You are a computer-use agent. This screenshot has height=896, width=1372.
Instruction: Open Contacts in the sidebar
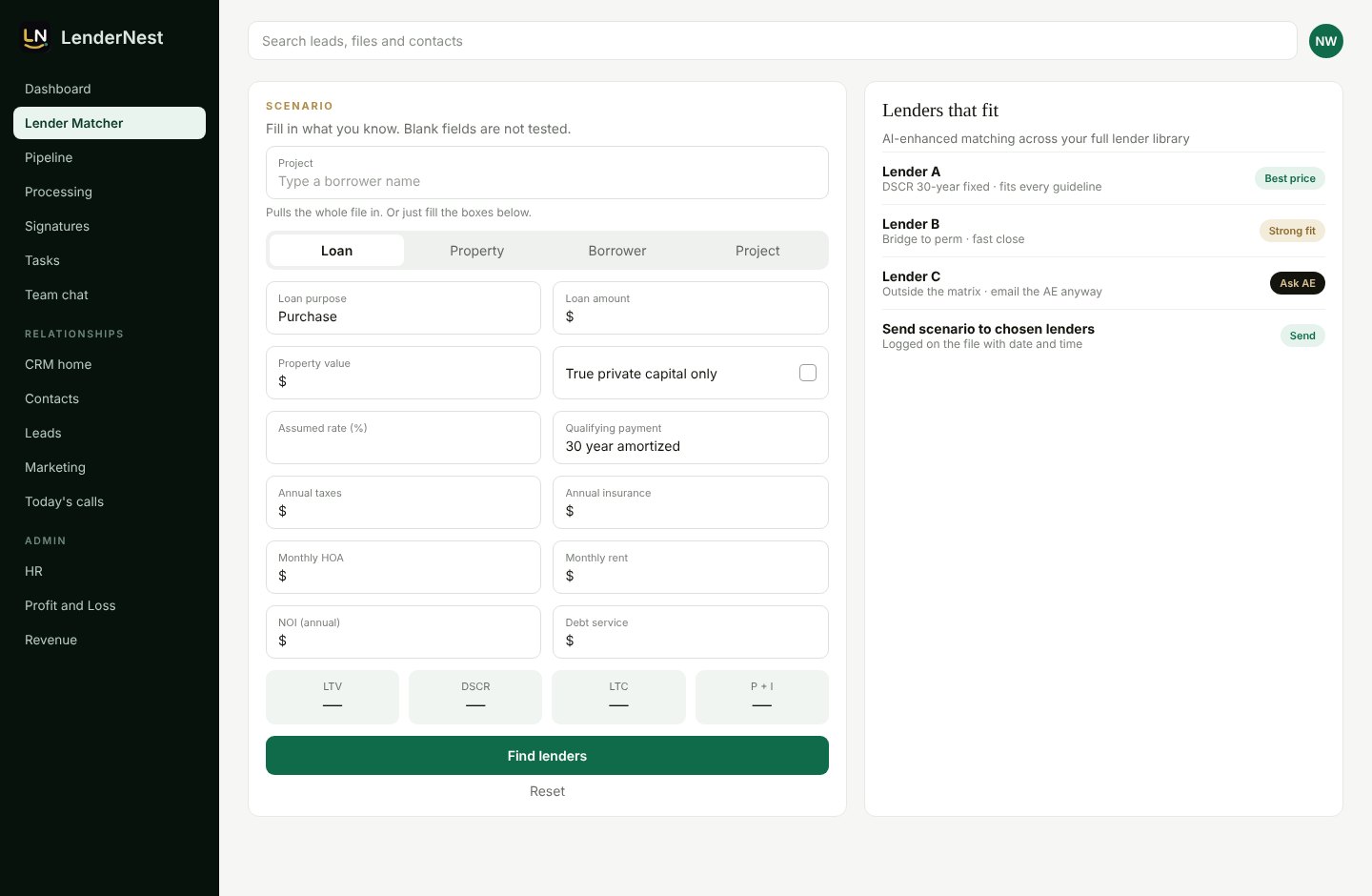[110, 398]
